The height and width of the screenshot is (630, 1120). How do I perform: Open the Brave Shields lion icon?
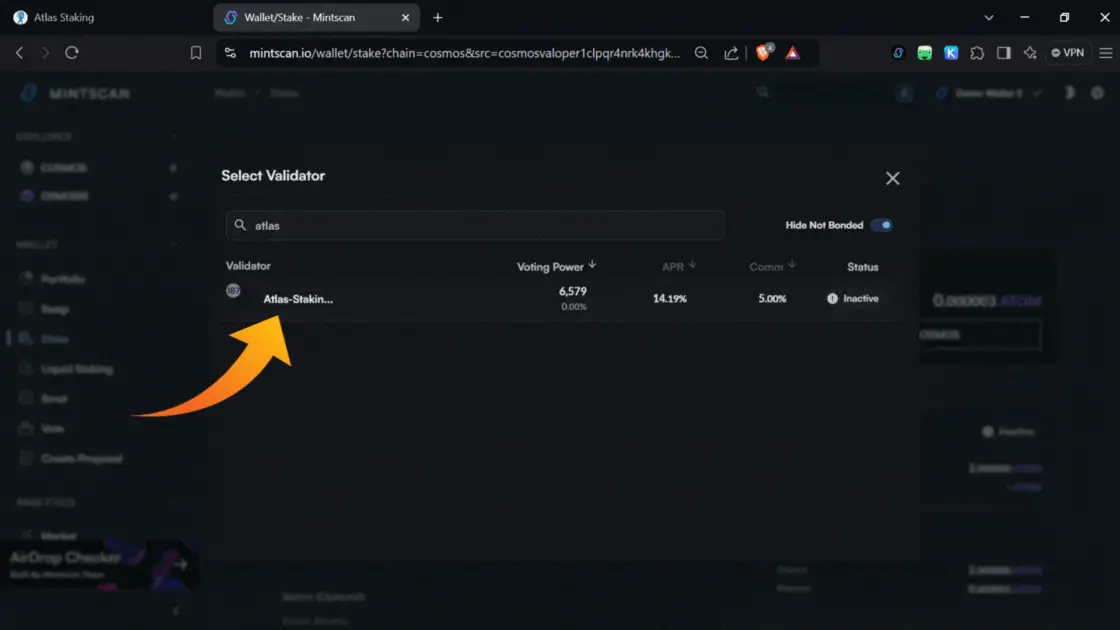click(x=764, y=53)
